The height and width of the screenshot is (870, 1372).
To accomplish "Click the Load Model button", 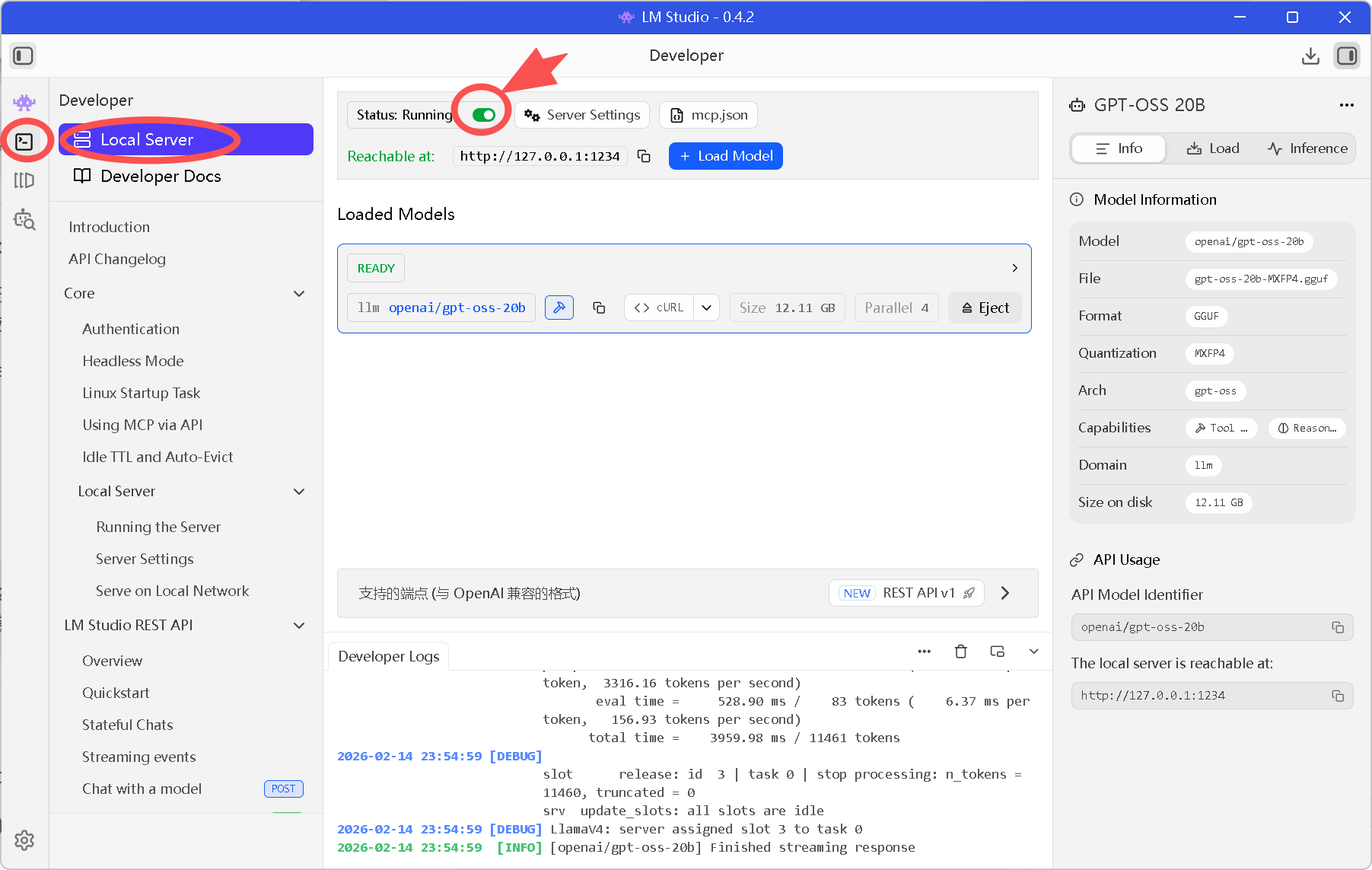I will [726, 156].
